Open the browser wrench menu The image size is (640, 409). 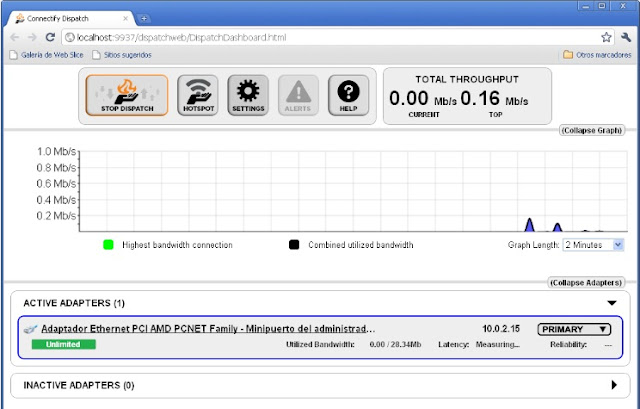[626, 38]
